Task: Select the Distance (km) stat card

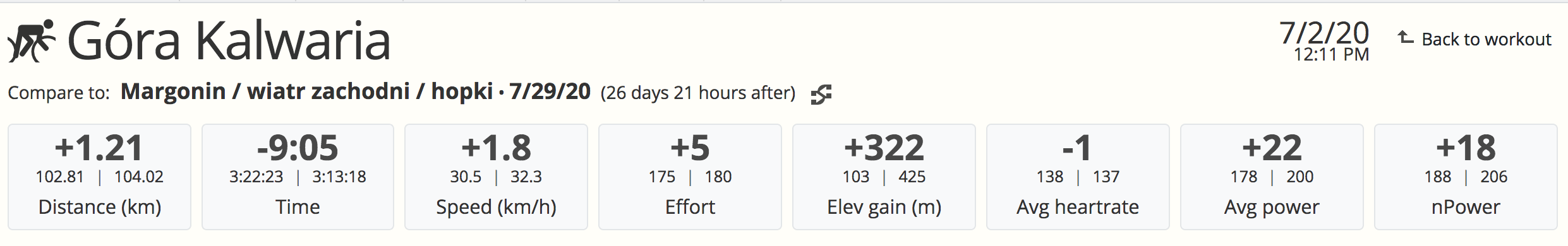Action: click(x=99, y=177)
